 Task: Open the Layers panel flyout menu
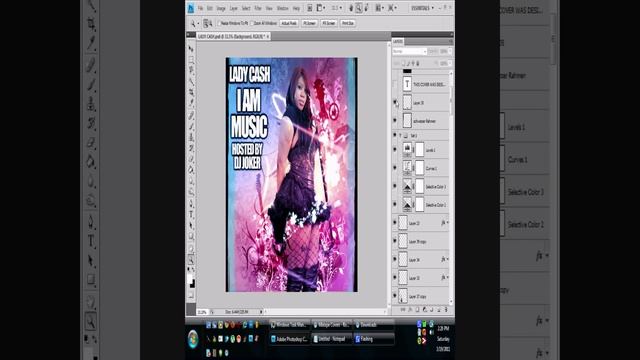(x=451, y=42)
